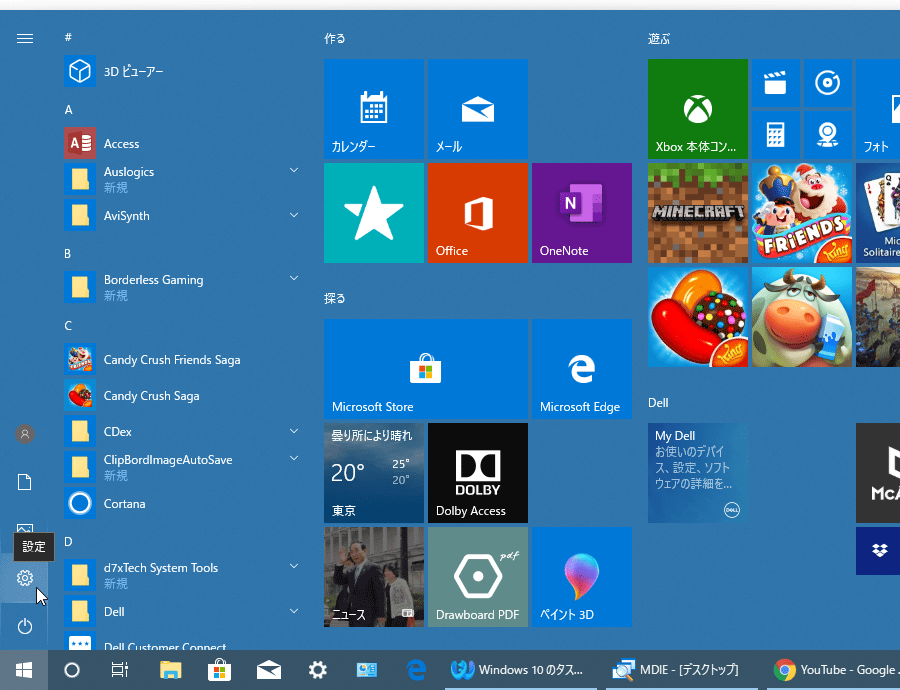The width and height of the screenshot is (900, 690).
Task: Open the Microsoft Edge tile
Action: [582, 369]
